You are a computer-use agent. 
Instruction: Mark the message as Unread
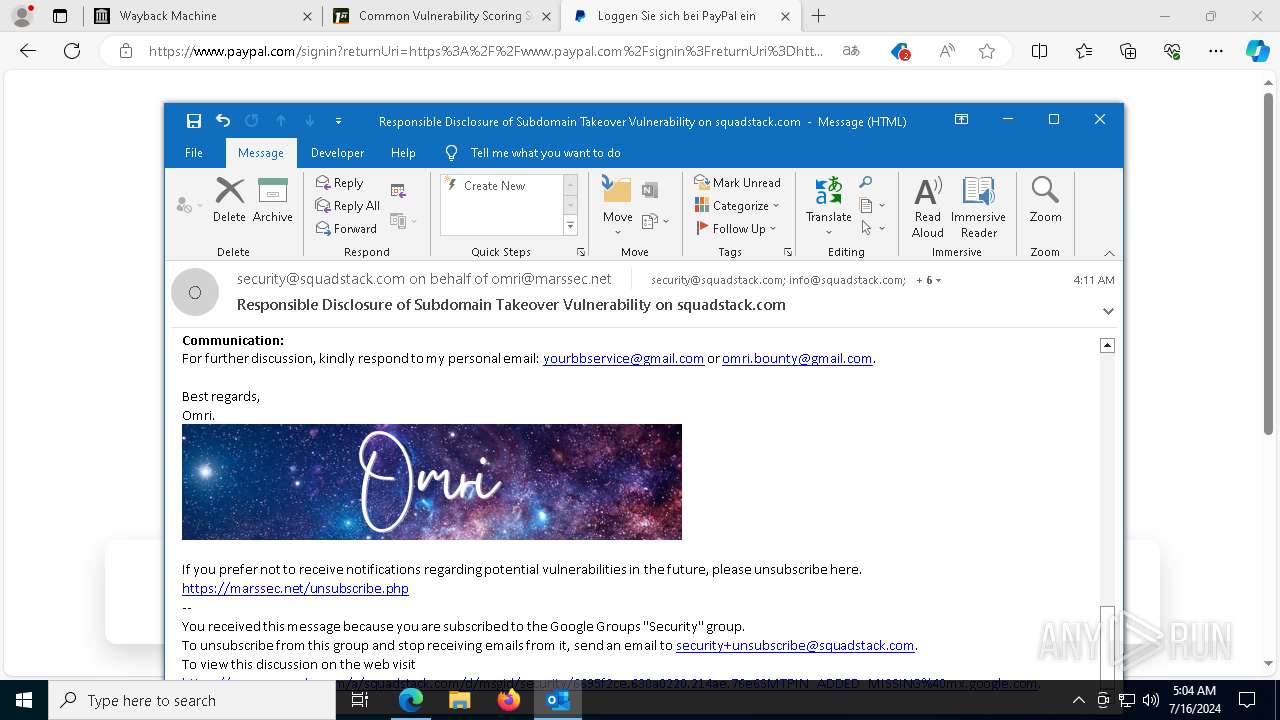coord(738,183)
